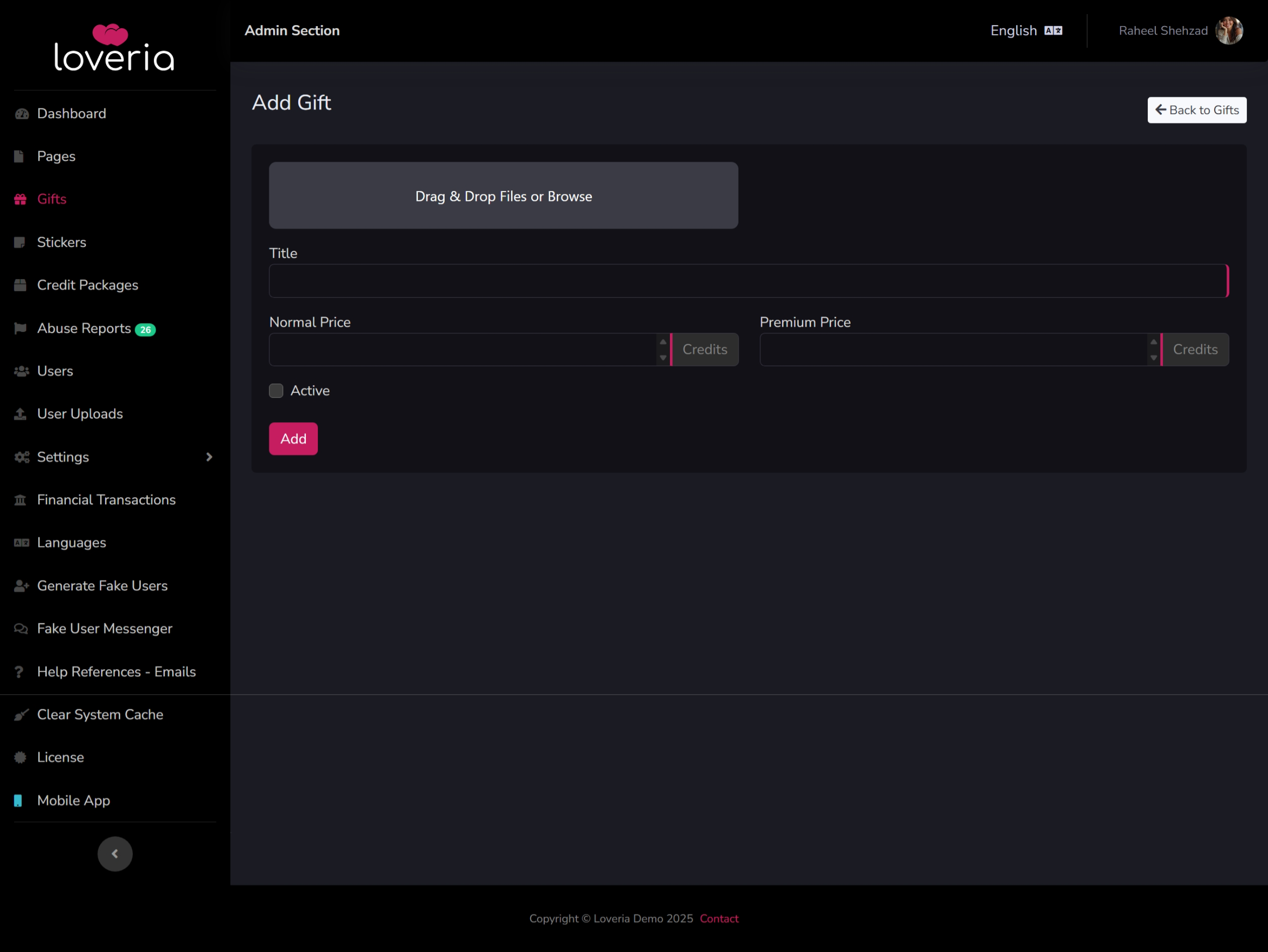Click the Abuse Reports flag icon
Screen dimensions: 1268x952
(20, 329)
